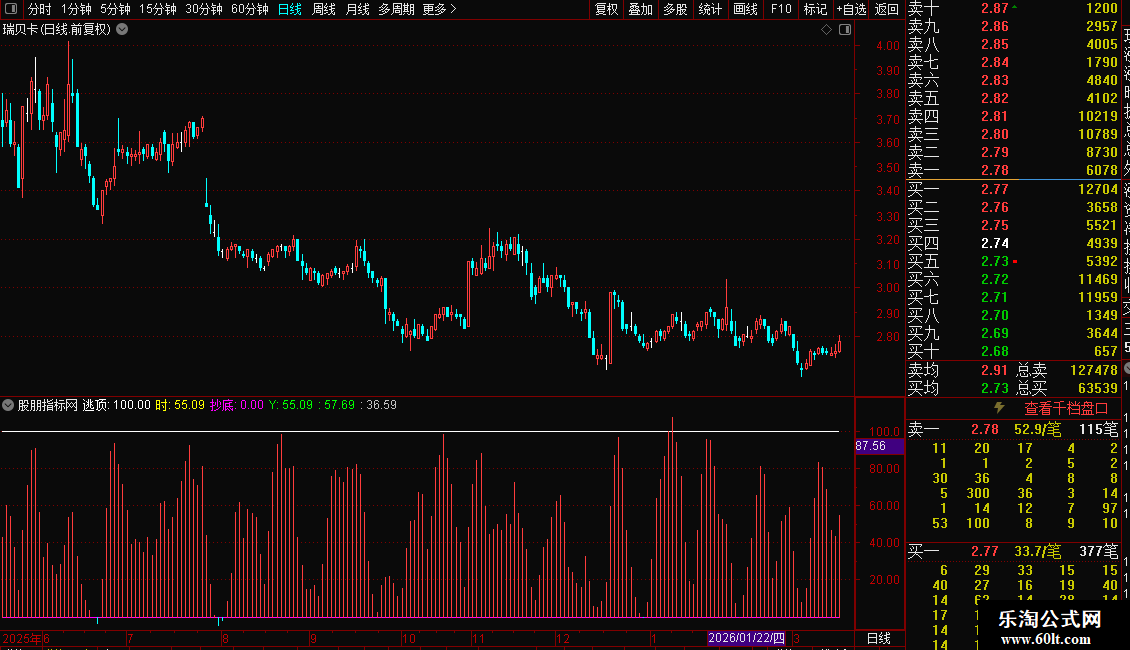The width and height of the screenshot is (1130, 650).
Task: Switch to 月线 monthly chart
Action: (357, 9)
